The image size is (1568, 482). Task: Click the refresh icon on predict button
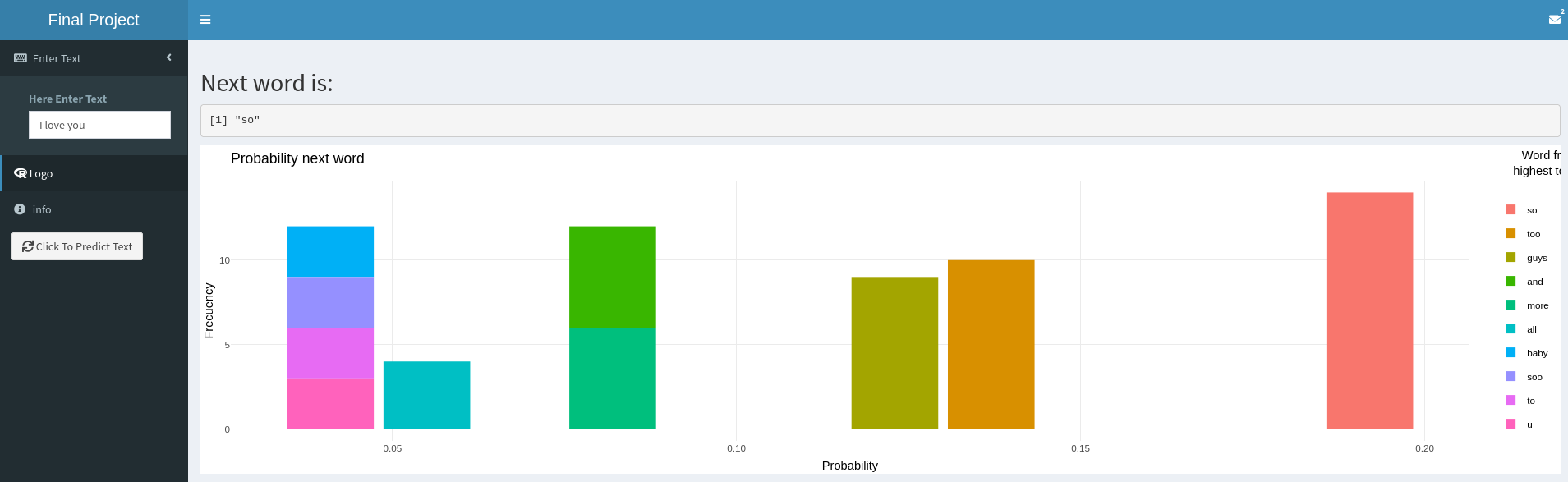pos(28,246)
